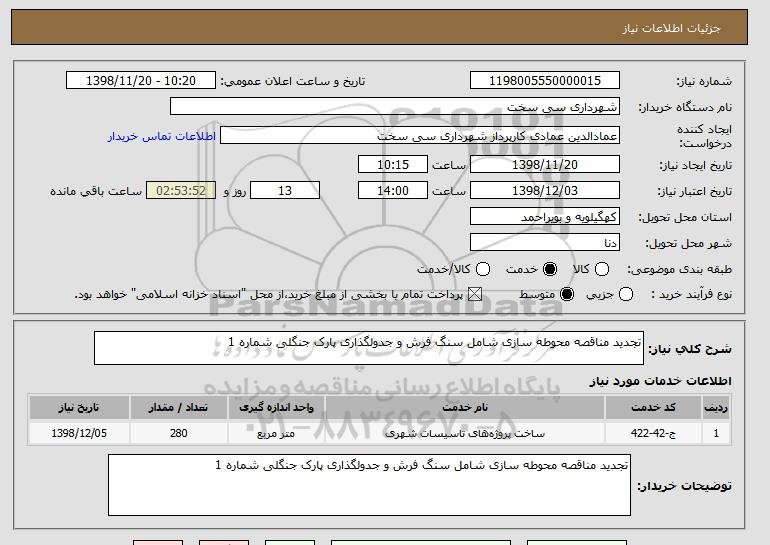Click the متر مربع unit cell

tap(276, 433)
